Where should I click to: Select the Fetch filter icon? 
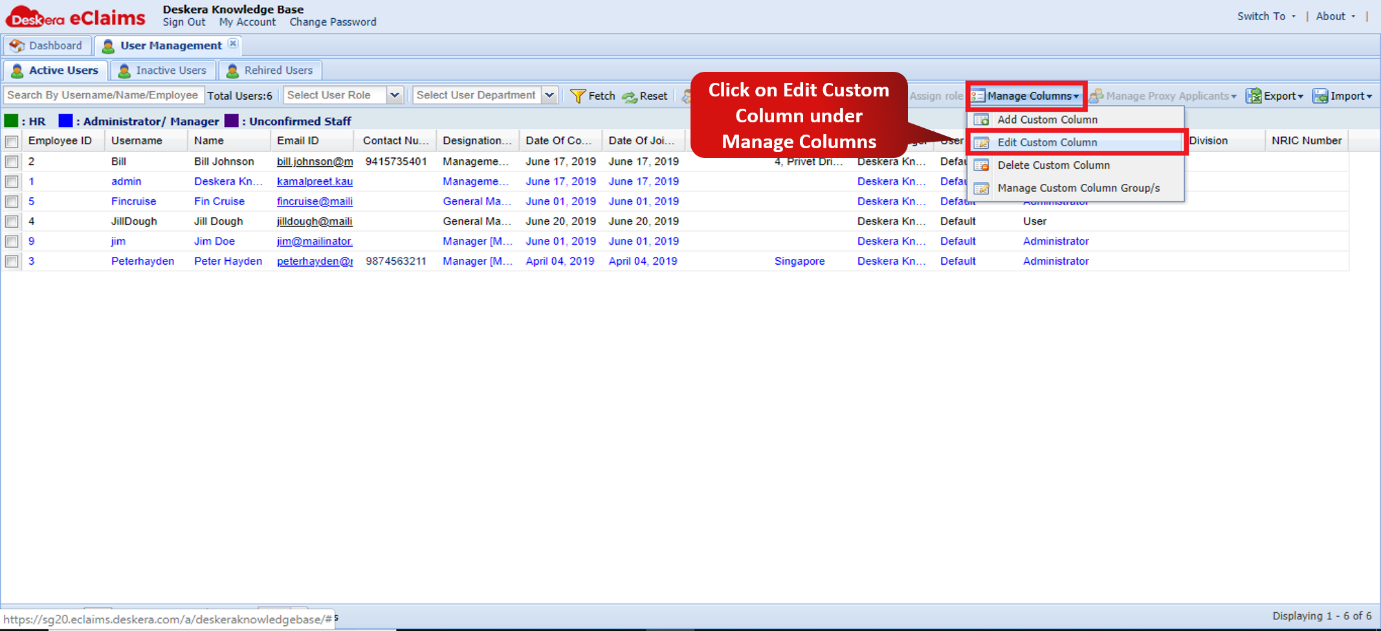pyautogui.click(x=580, y=96)
